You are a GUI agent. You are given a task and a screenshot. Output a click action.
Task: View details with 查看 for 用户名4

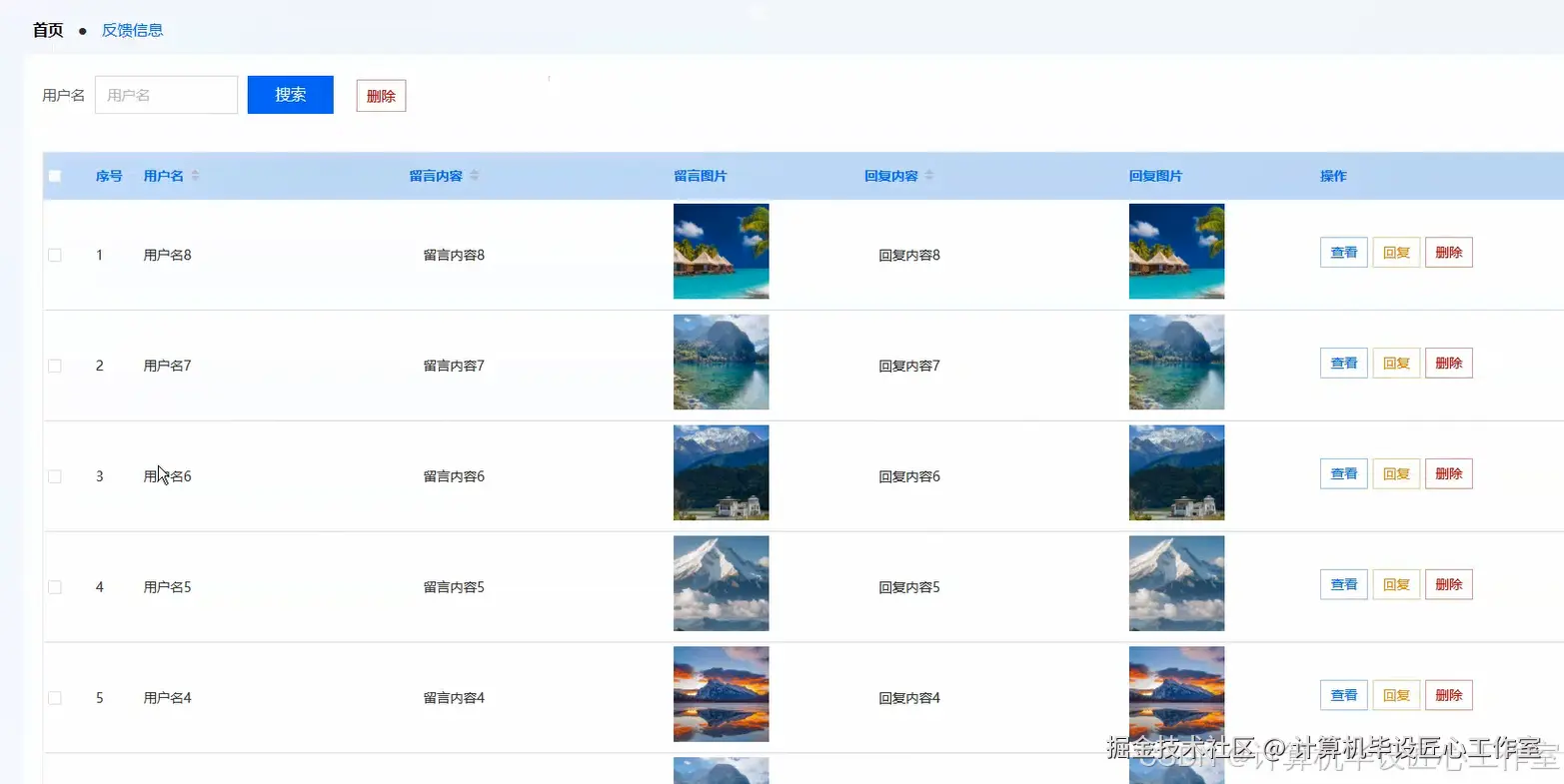[1344, 696]
